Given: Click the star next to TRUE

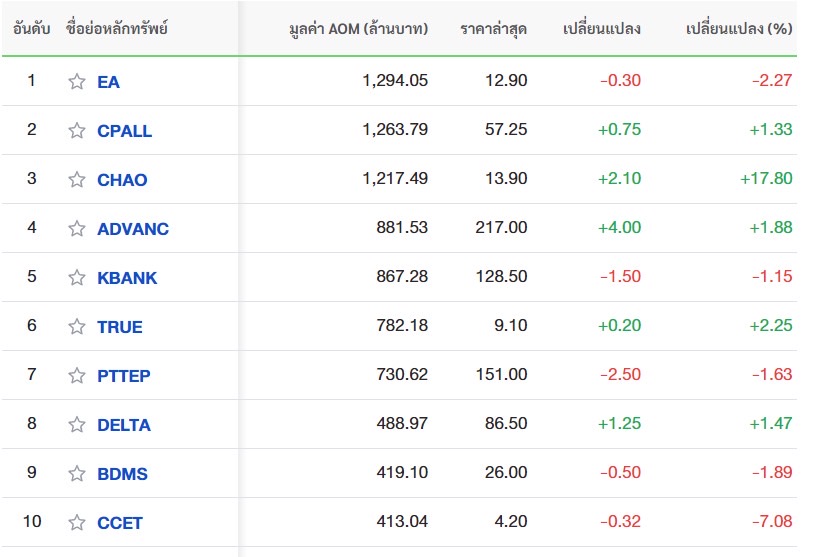Looking at the screenshot, I should tap(77, 326).
